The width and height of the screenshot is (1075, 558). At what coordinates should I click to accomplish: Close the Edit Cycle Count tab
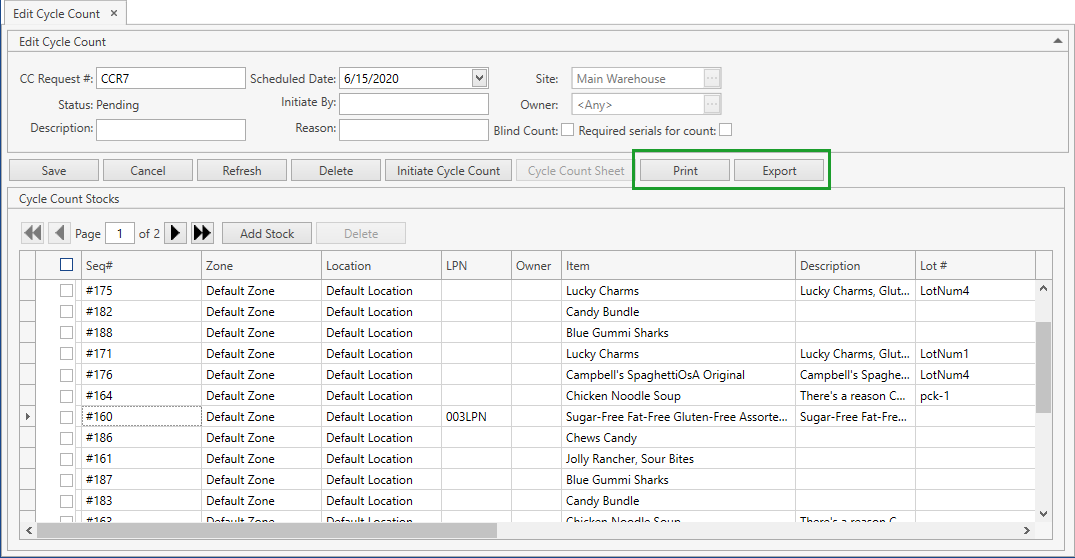click(113, 13)
